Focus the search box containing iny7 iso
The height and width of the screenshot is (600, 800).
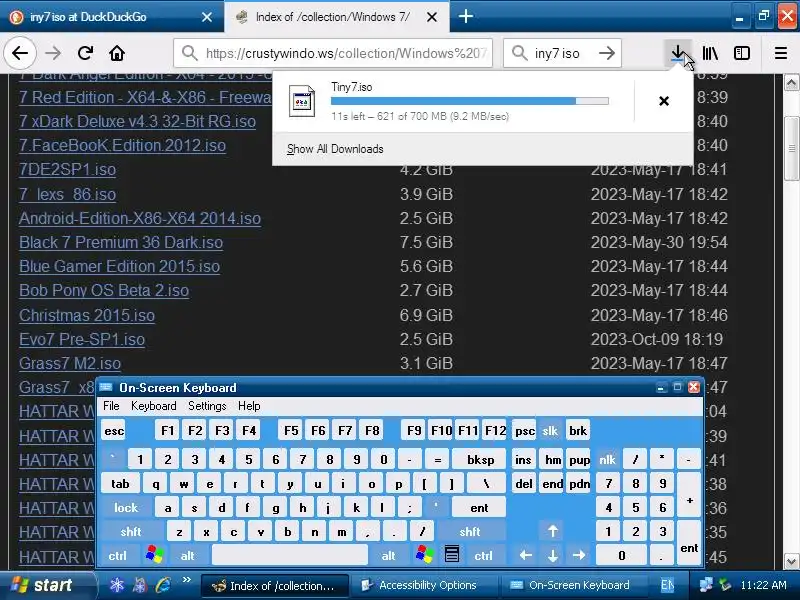tap(561, 53)
